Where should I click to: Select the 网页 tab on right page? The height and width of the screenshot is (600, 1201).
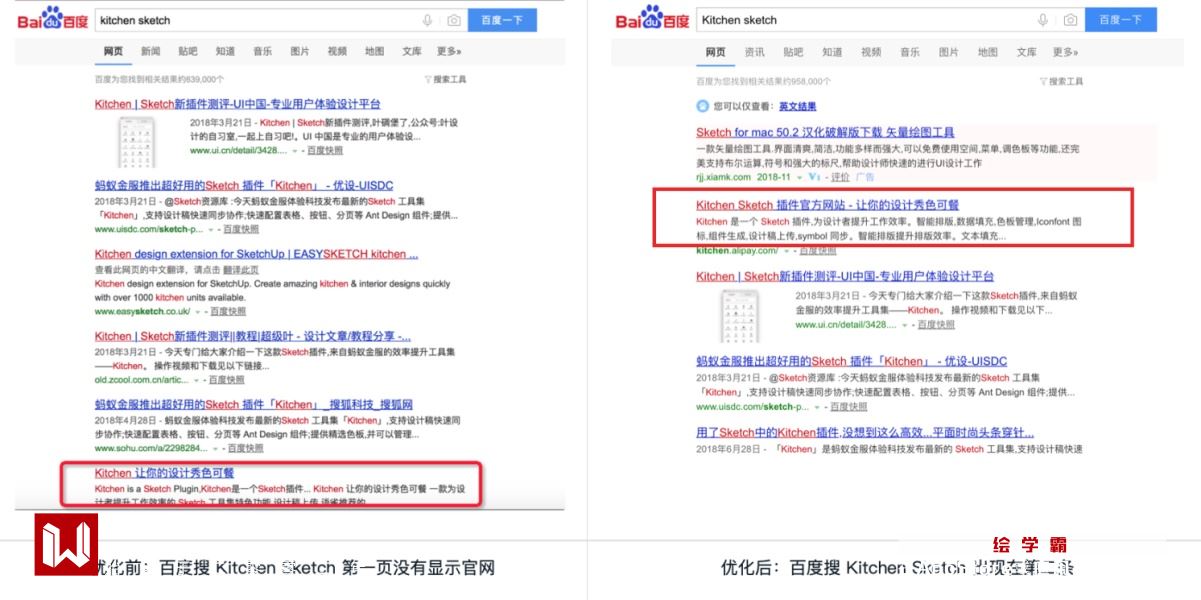[x=715, y=52]
